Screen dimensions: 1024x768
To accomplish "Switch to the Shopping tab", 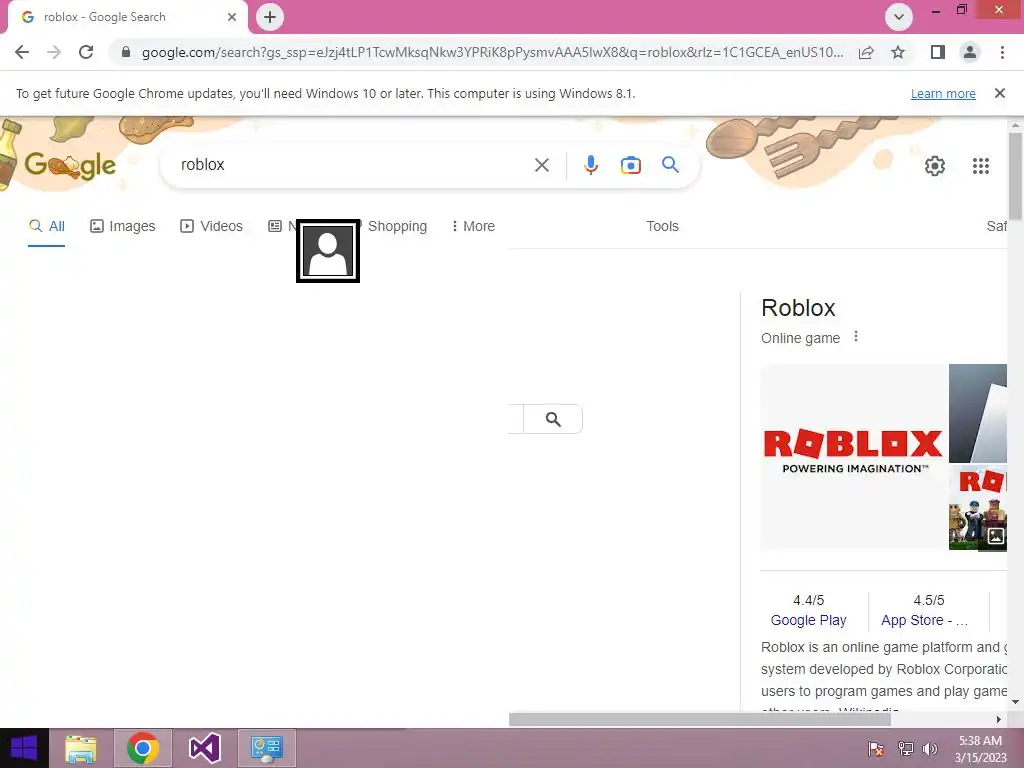I will pyautogui.click(x=397, y=226).
